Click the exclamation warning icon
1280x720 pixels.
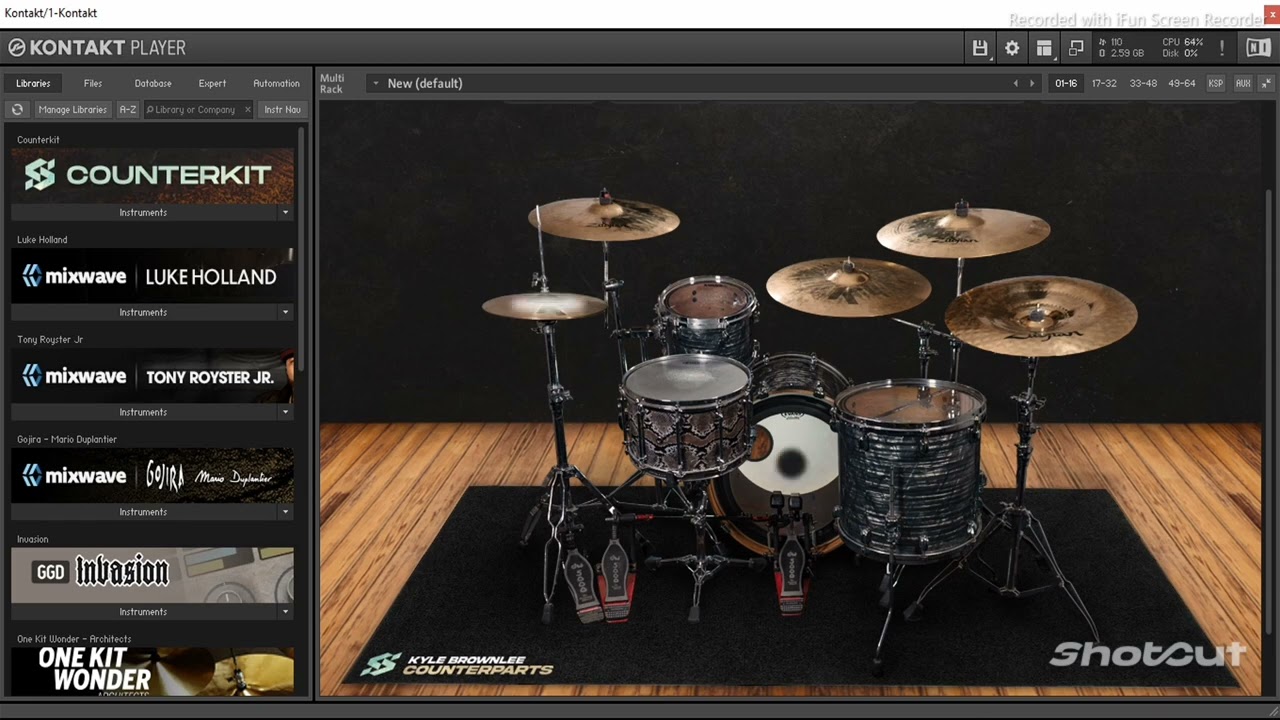coord(1222,48)
